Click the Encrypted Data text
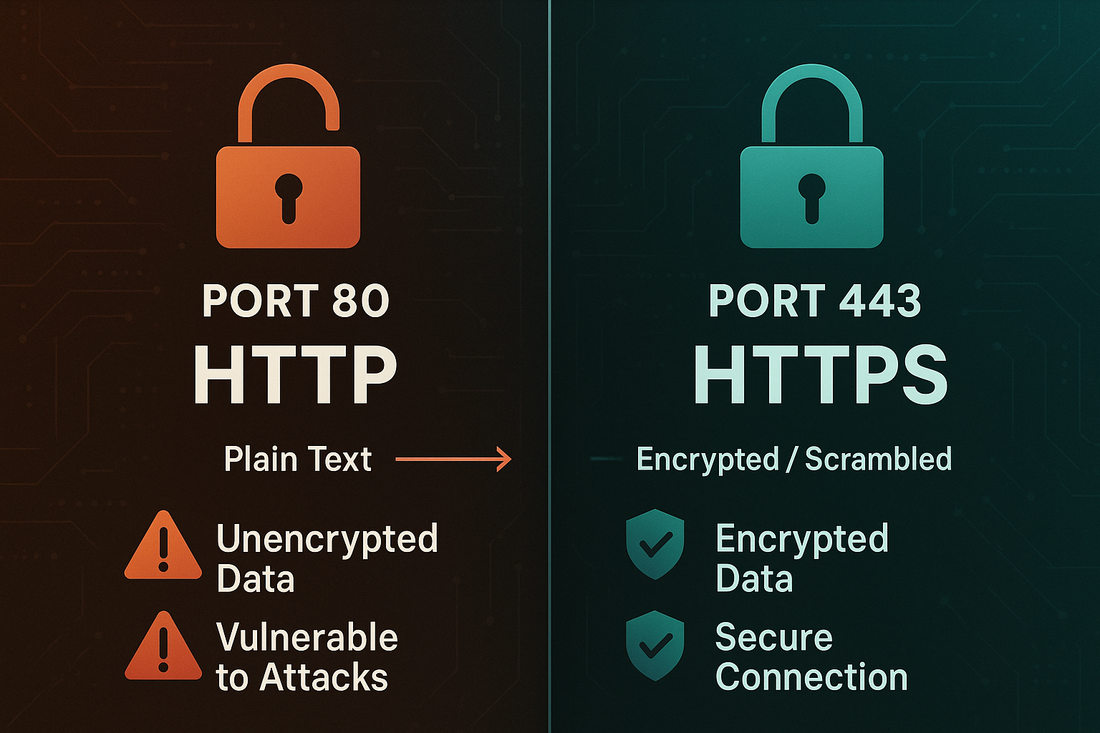 [x=802, y=558]
